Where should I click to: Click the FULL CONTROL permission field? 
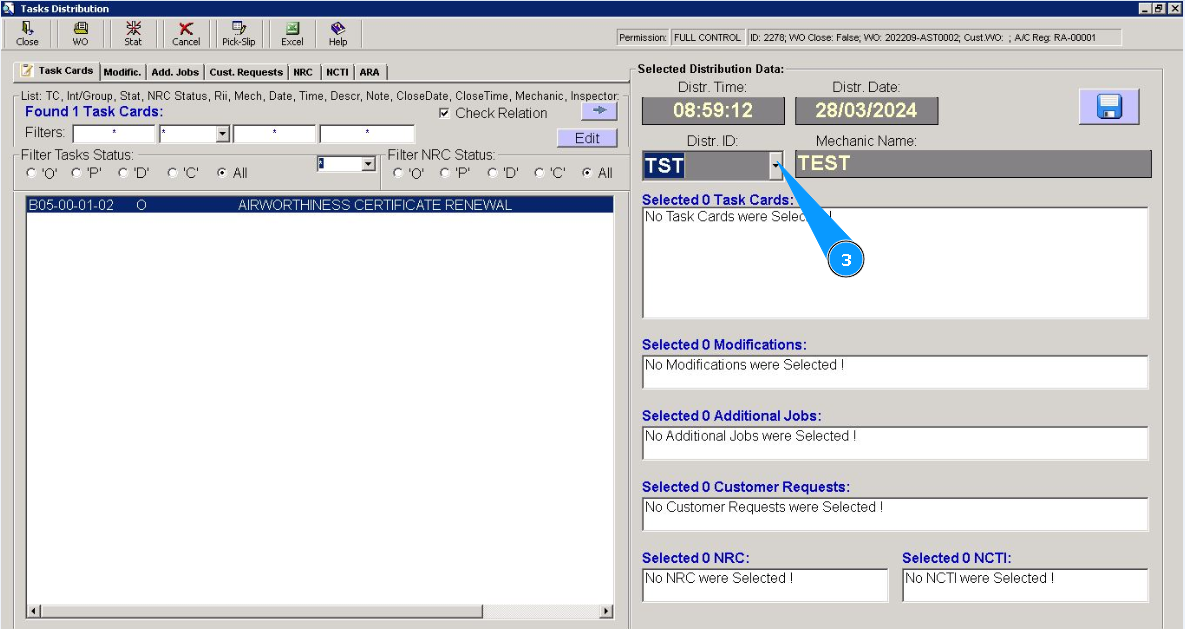[x=707, y=38]
